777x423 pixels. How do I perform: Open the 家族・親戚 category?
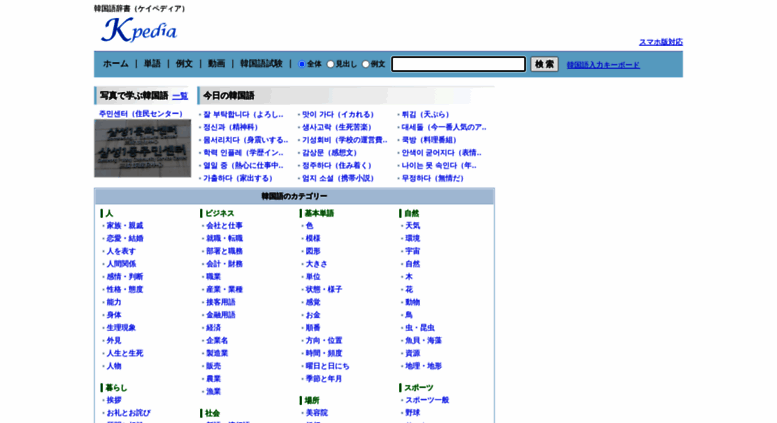(x=125, y=226)
